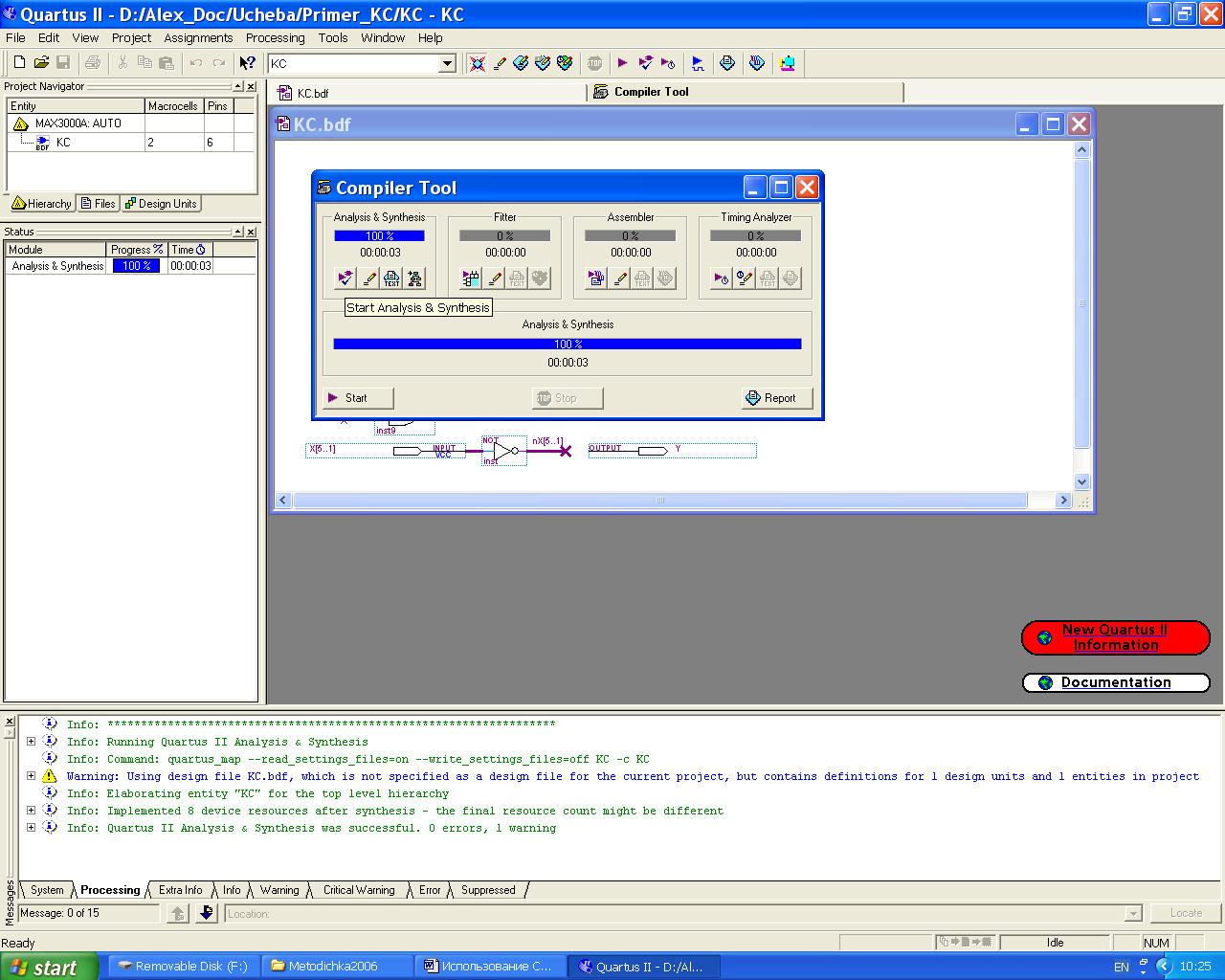
Task: Open the New Quartus II Information link
Action: pos(1116,637)
